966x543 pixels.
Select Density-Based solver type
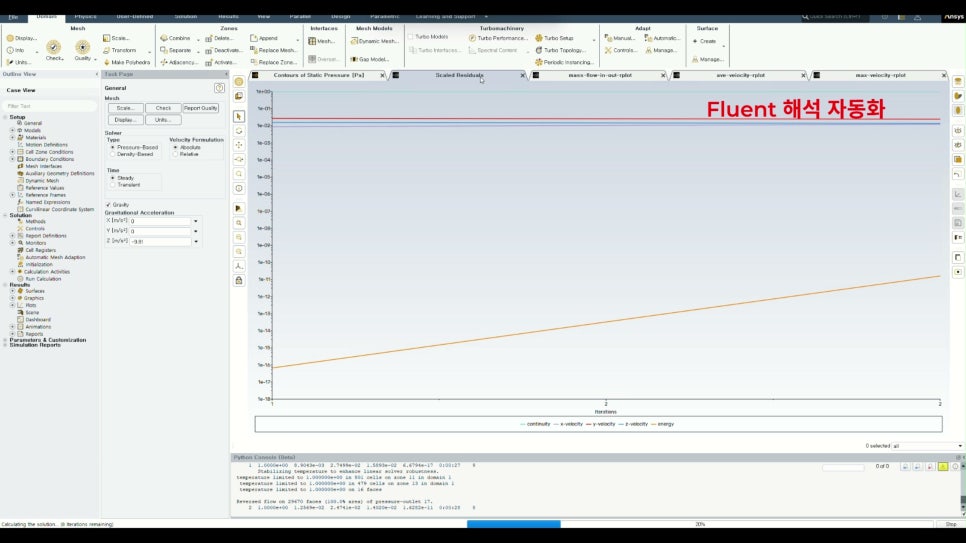[x=113, y=155]
